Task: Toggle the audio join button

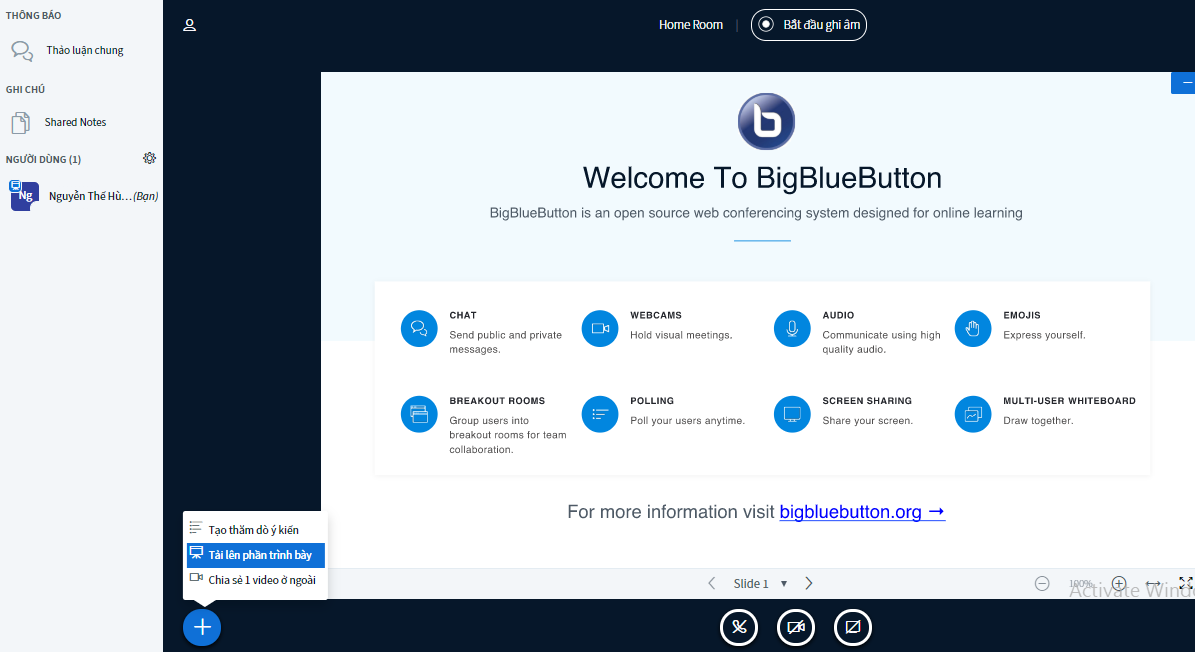Action: [x=739, y=628]
